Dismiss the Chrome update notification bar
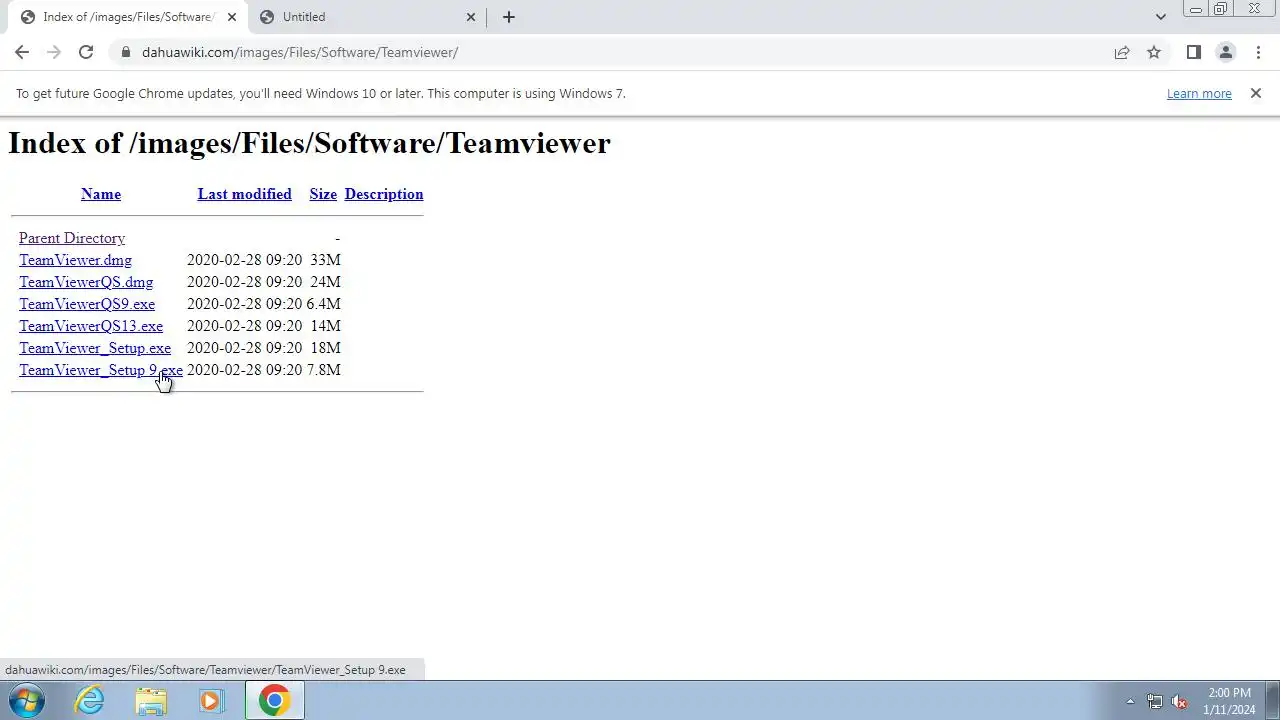The image size is (1280, 720). pos(1256,93)
